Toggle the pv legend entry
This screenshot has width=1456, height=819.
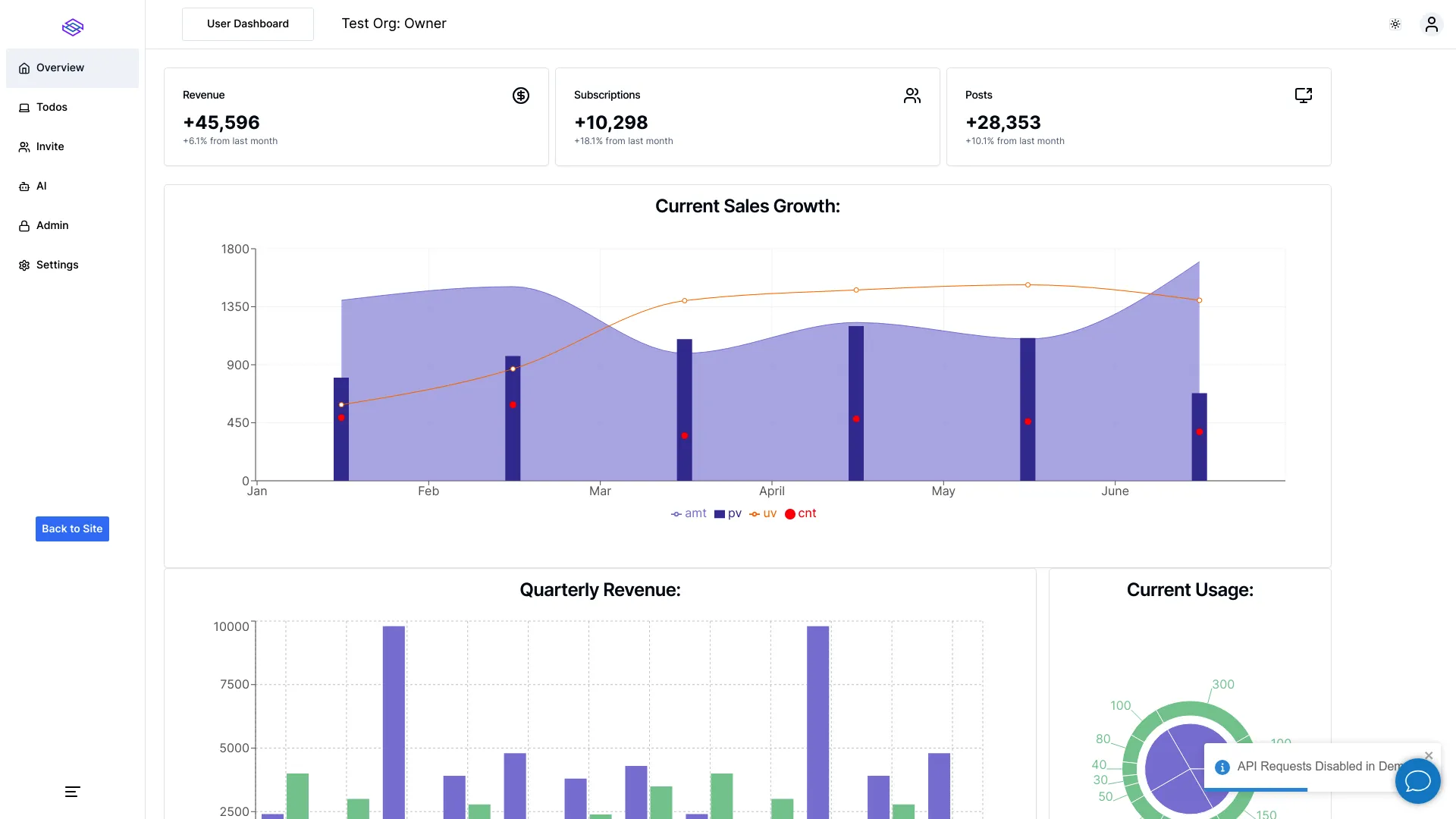728,513
